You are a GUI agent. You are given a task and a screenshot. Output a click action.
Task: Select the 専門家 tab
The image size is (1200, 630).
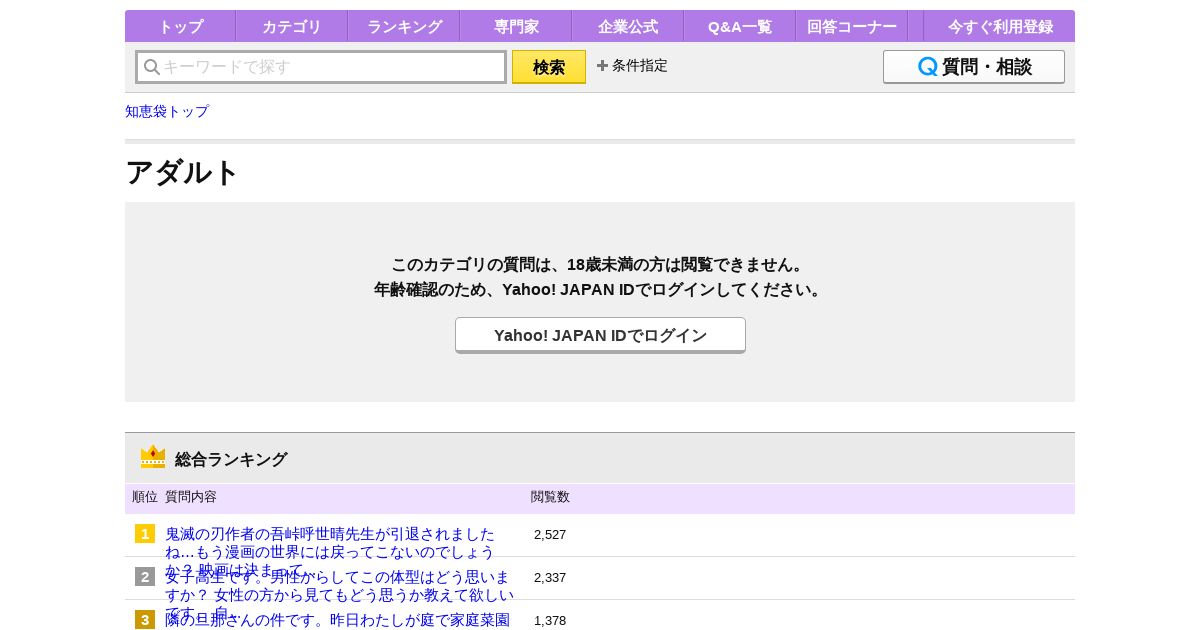pyautogui.click(x=516, y=27)
